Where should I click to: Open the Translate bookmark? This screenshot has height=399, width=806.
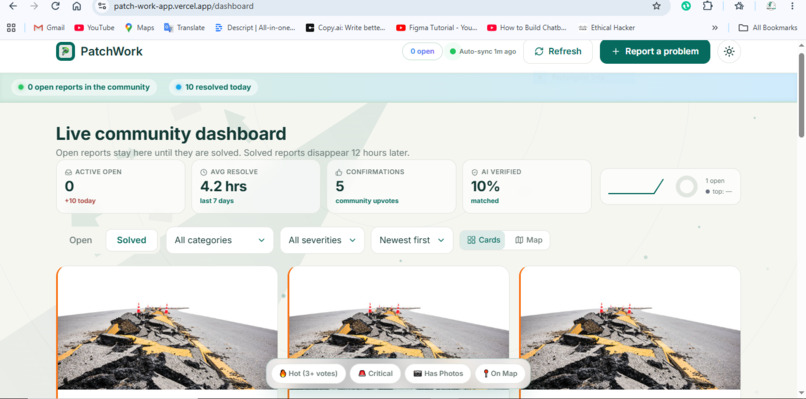coord(184,28)
